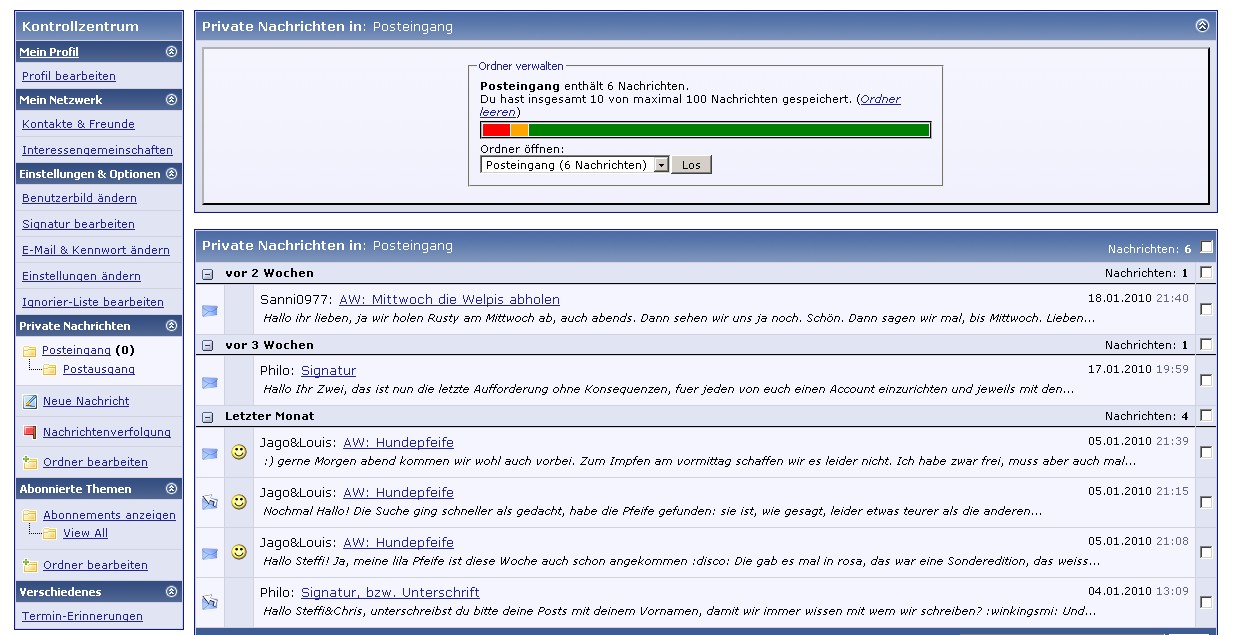The image size is (1240, 635).
Task: Click the smiley icon on the 21:39 Hundepfeife message
Action: pos(239,453)
